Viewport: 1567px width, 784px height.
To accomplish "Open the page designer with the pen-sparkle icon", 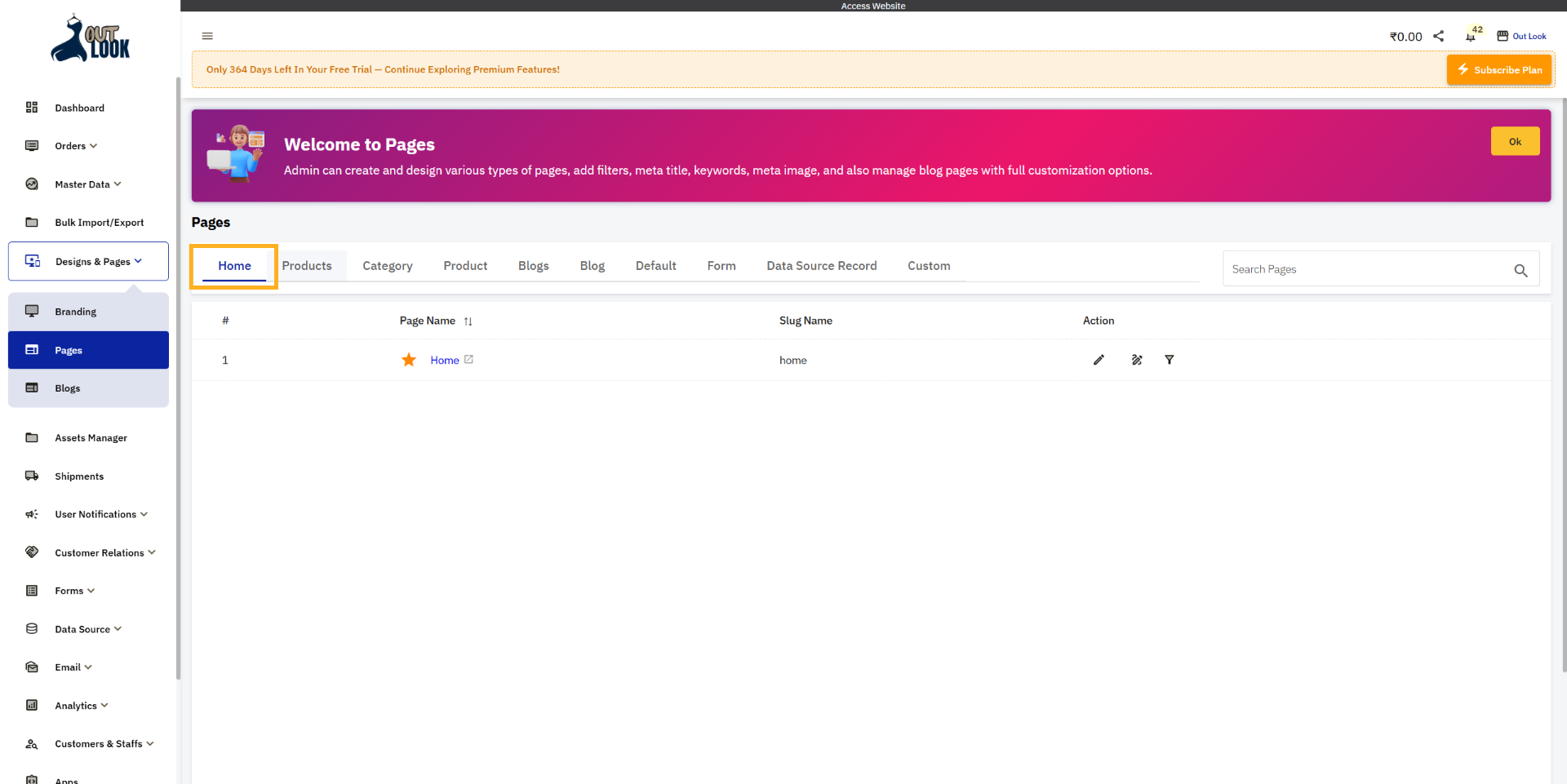I will [1136, 360].
